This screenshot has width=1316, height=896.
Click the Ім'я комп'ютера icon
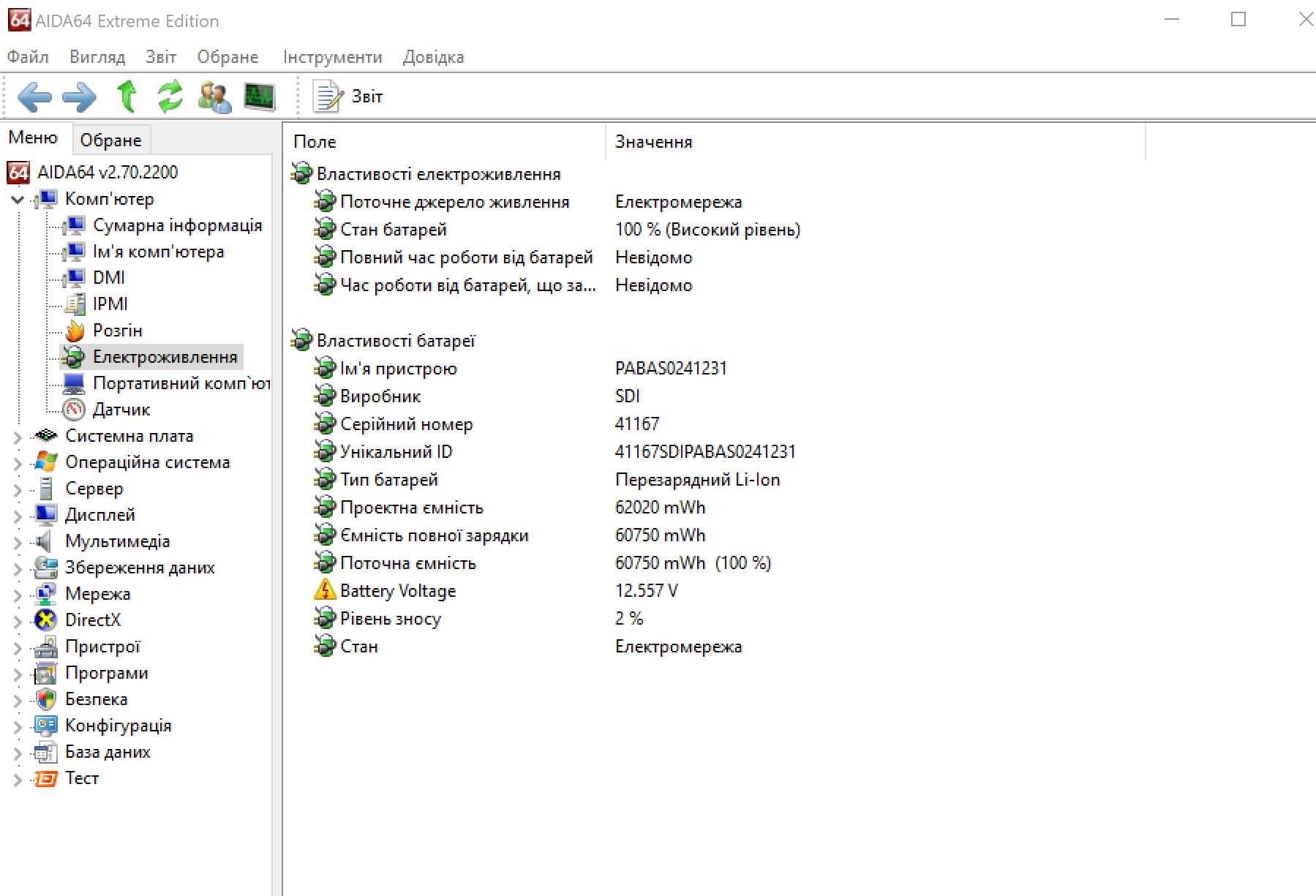tap(74, 252)
